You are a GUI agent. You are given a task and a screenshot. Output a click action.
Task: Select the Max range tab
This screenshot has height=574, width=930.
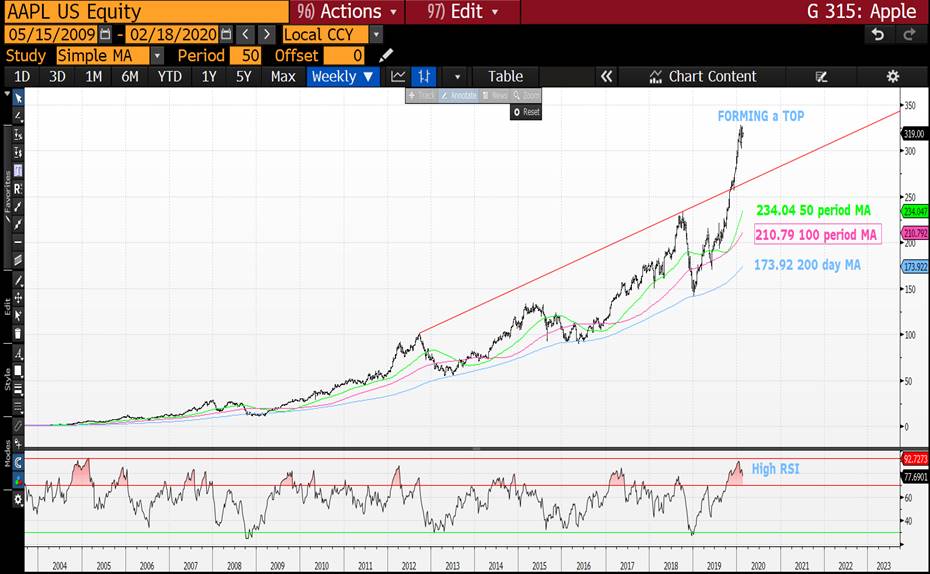[283, 76]
